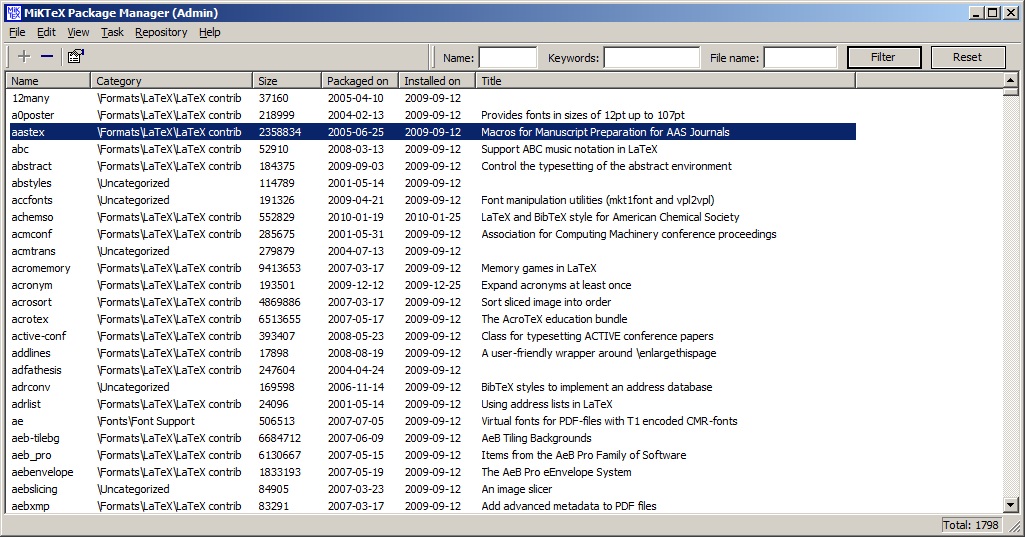Open the Help menu
The width and height of the screenshot is (1025, 537).
(209, 32)
